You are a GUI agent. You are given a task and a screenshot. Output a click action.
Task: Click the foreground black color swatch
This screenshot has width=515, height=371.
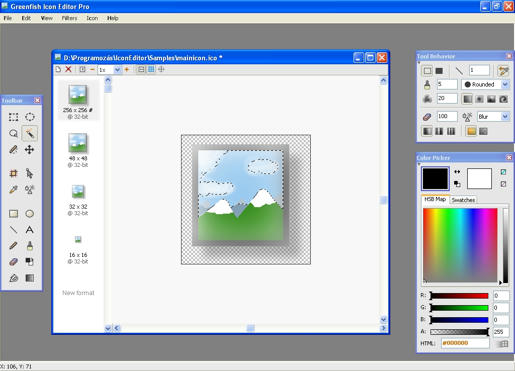click(x=435, y=179)
